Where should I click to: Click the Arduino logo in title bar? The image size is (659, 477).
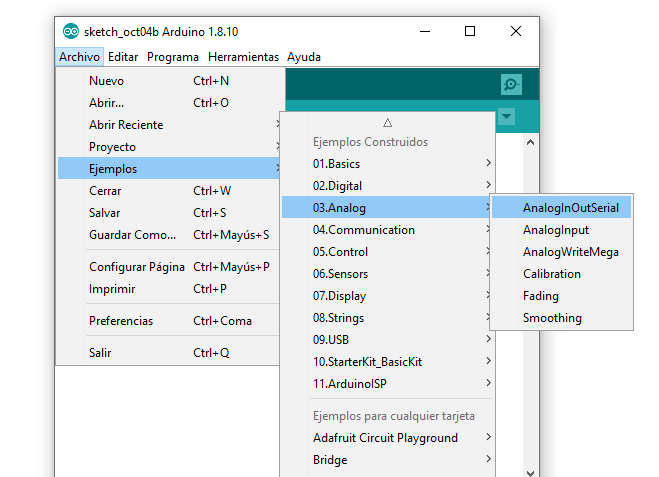[x=71, y=32]
